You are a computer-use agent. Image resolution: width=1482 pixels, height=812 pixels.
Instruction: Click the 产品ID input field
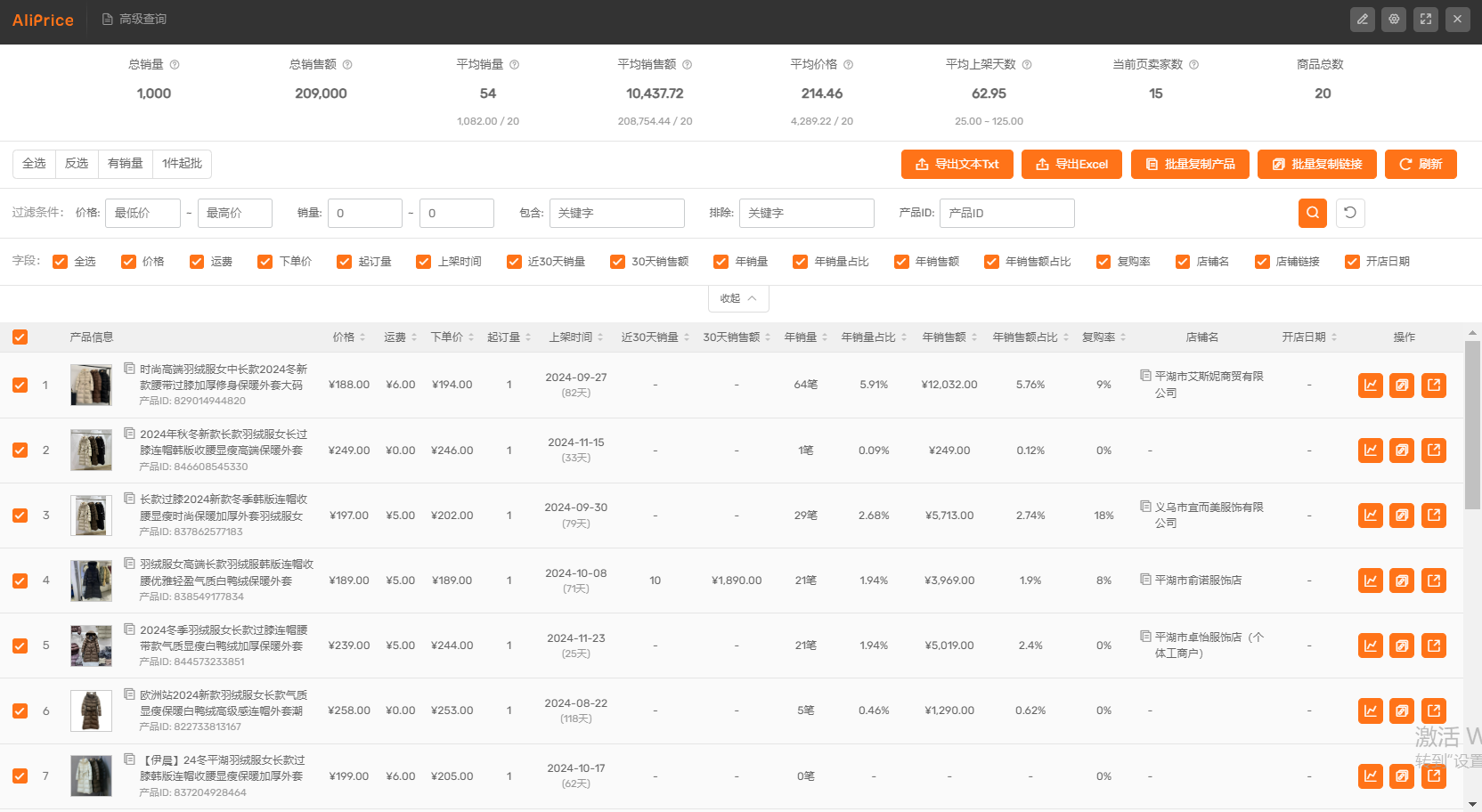(x=1007, y=214)
